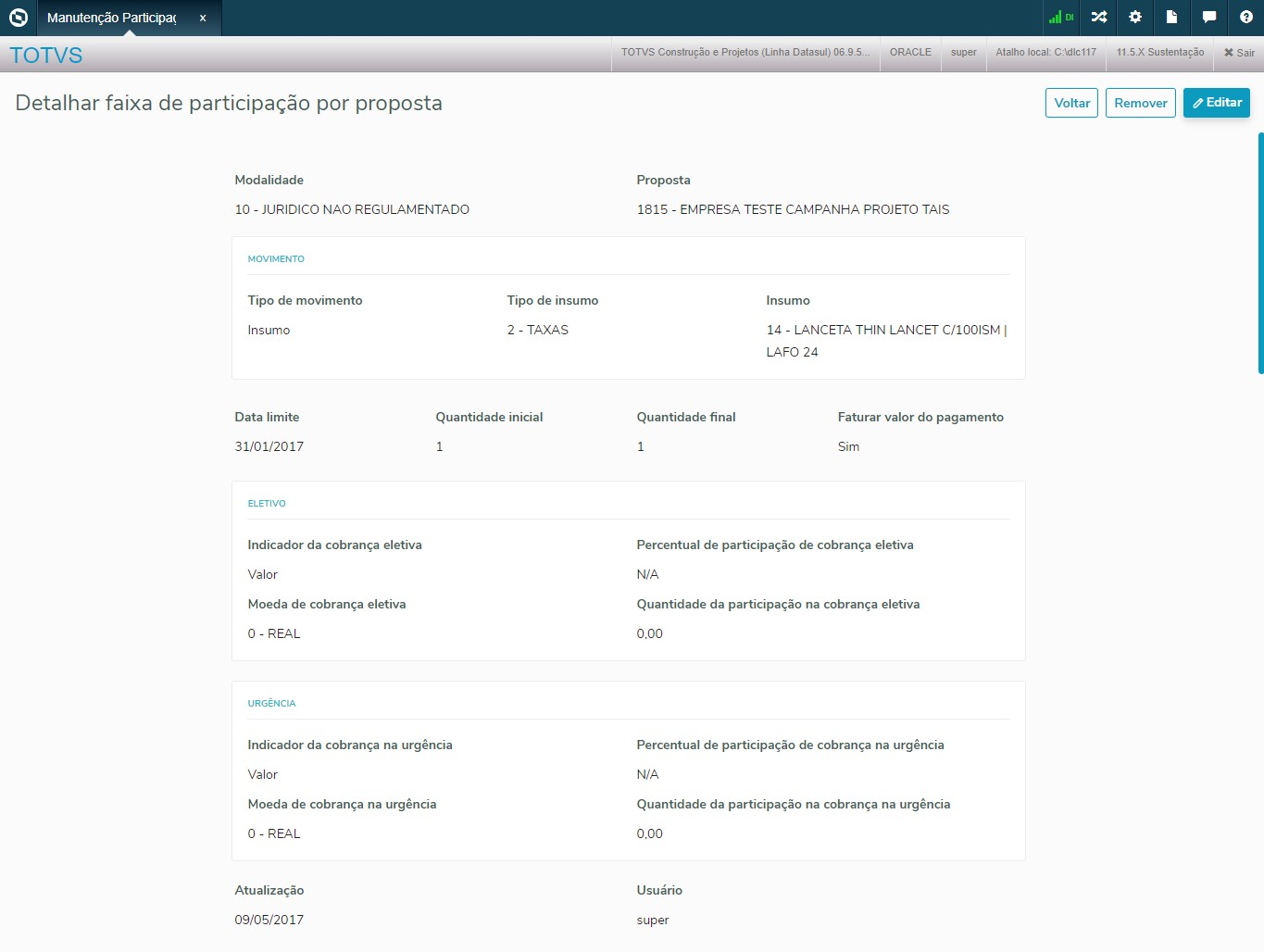The height and width of the screenshot is (952, 1264).
Task: Open the shuffle arrows icon menu
Action: click(1099, 18)
